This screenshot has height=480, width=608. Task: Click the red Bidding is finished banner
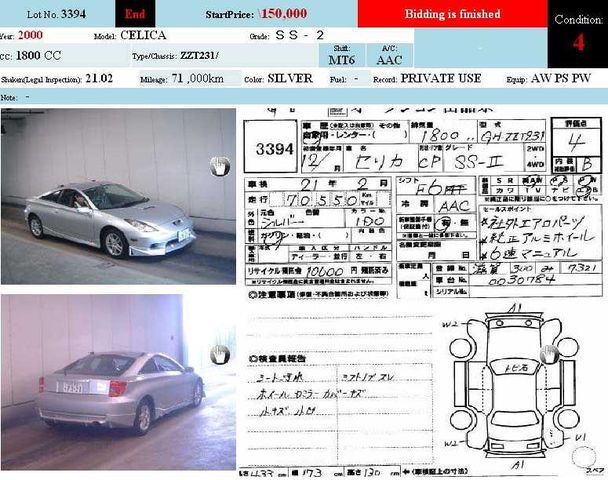pyautogui.click(x=452, y=15)
